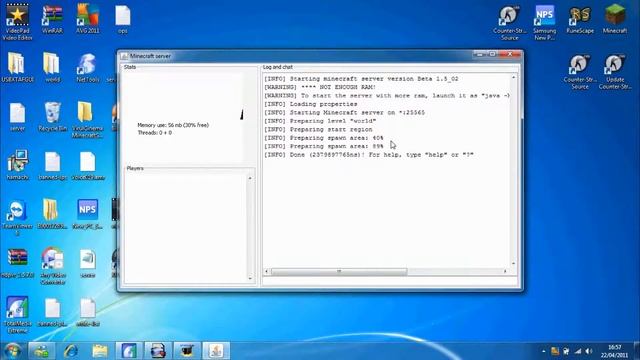Click the "Memory use: 56 mb" stats text
Viewport: 640px width, 360px height.
click(173, 125)
